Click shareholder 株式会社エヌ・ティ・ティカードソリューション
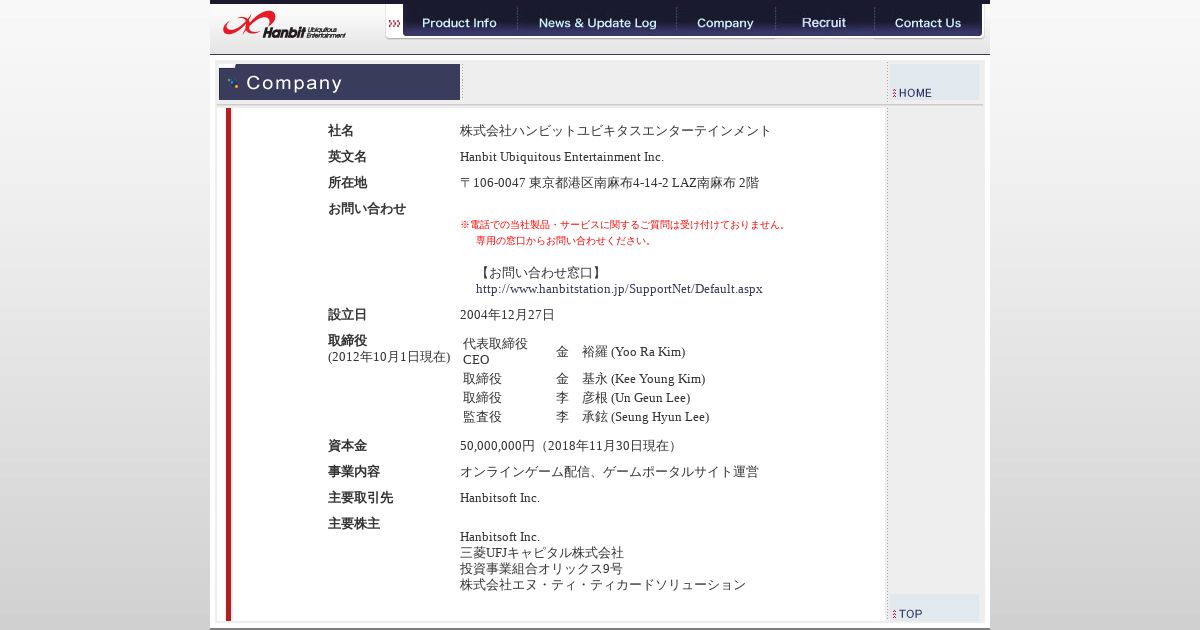 (603, 585)
